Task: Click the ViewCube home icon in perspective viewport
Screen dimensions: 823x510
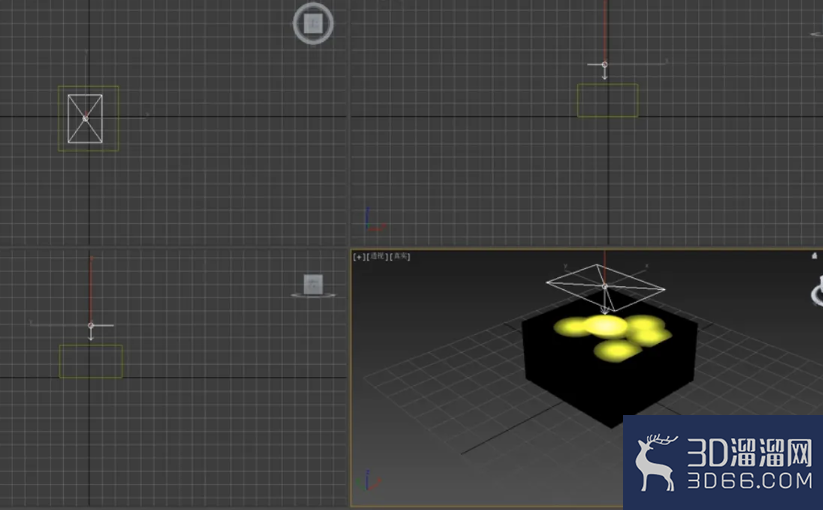Action: click(814, 256)
